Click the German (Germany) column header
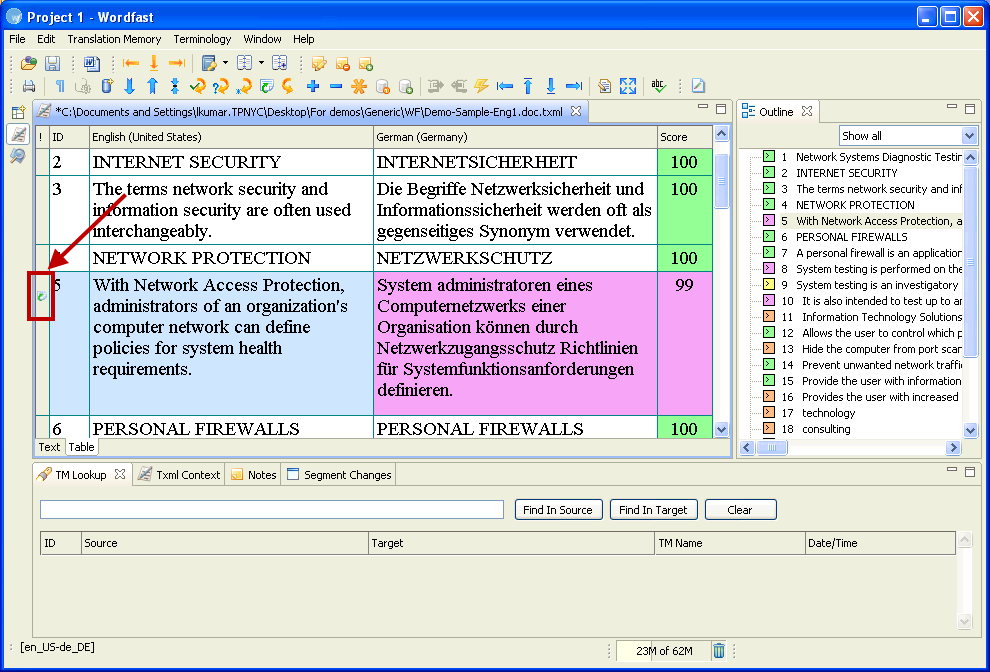The height and width of the screenshot is (672, 990). pos(515,137)
